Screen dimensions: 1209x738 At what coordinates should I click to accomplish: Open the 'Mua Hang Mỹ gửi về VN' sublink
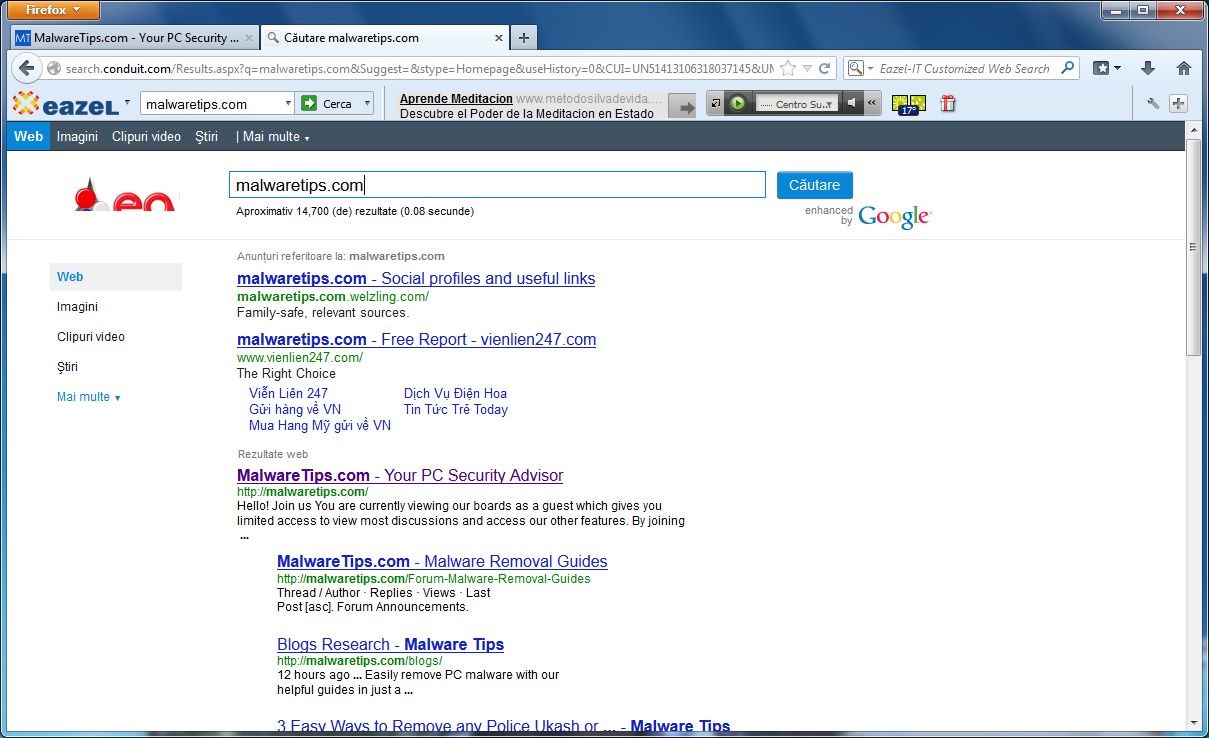coord(320,425)
